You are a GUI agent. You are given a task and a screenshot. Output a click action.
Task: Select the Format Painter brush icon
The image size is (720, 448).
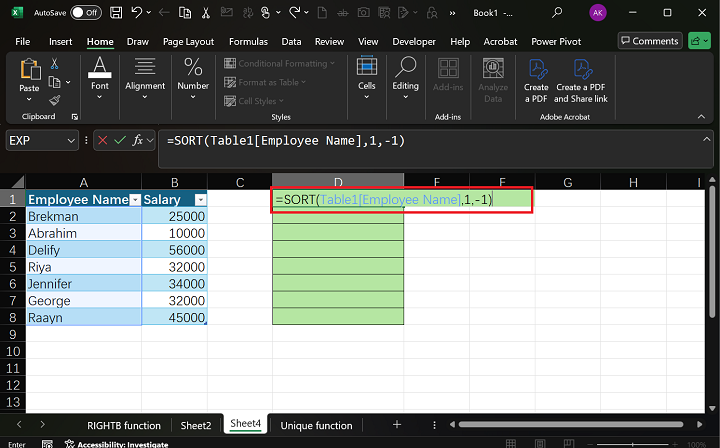pyautogui.click(x=54, y=100)
